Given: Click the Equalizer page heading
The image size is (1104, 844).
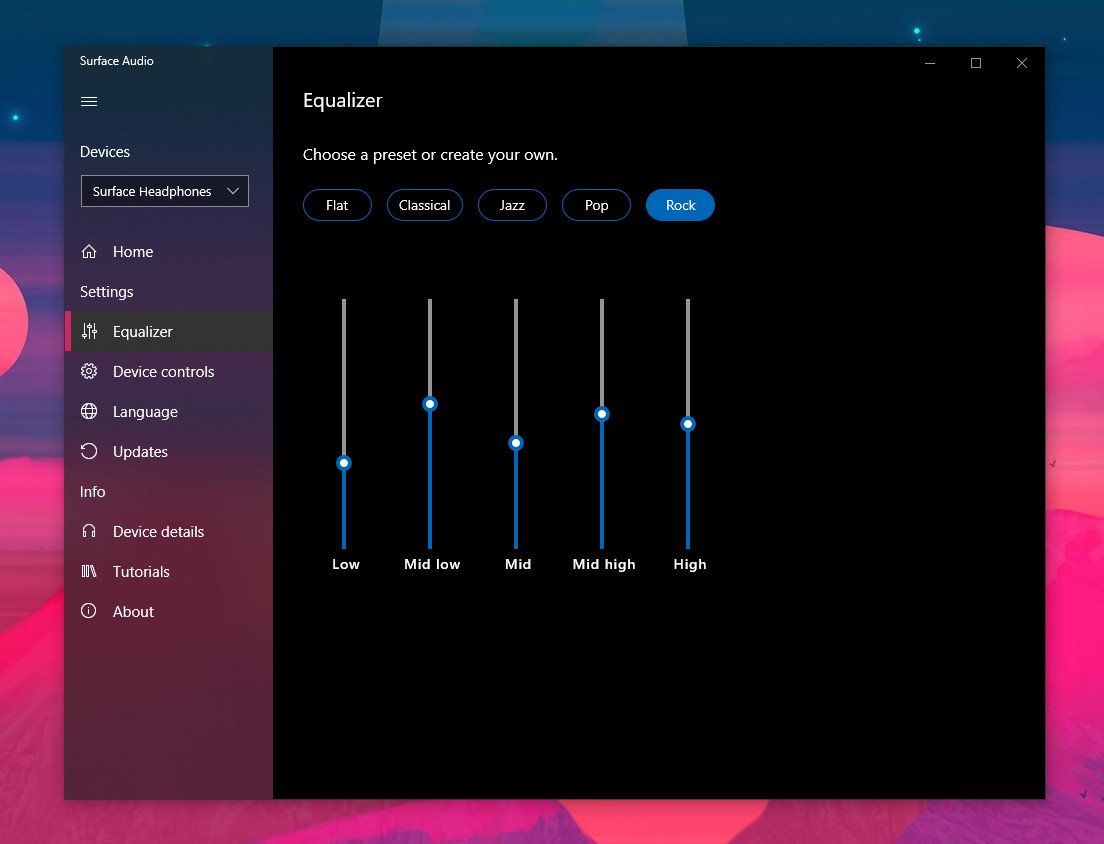Looking at the screenshot, I should coord(342,100).
